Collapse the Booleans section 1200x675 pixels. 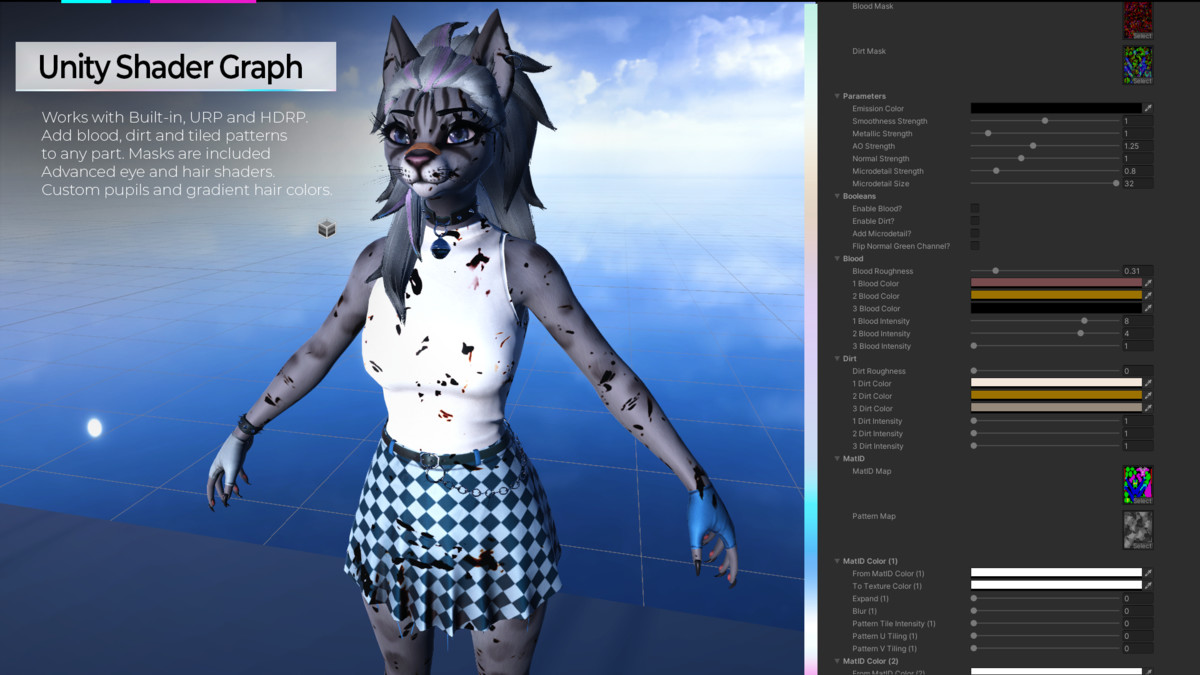click(x=838, y=196)
